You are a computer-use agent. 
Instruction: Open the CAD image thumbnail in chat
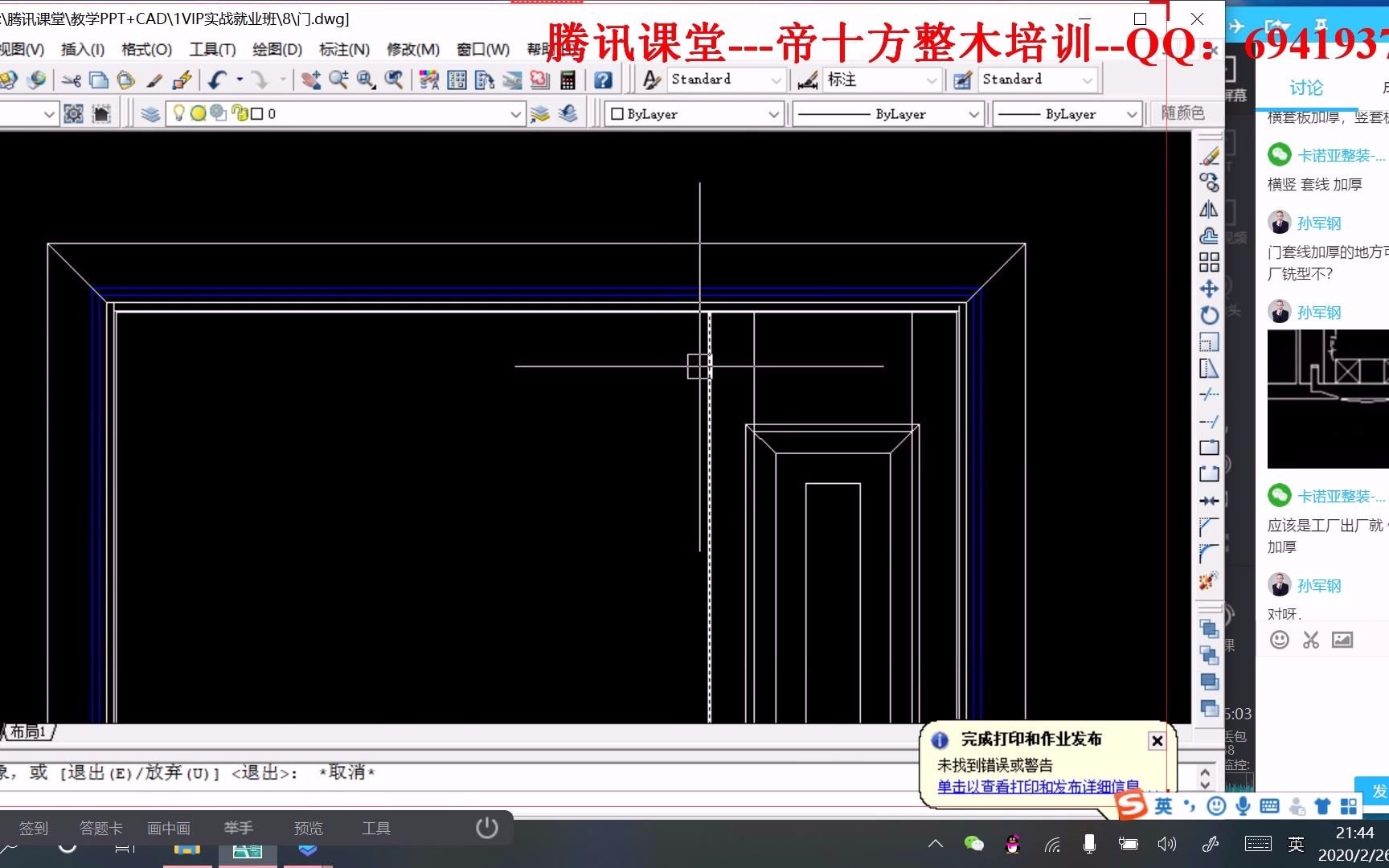tap(1328, 399)
